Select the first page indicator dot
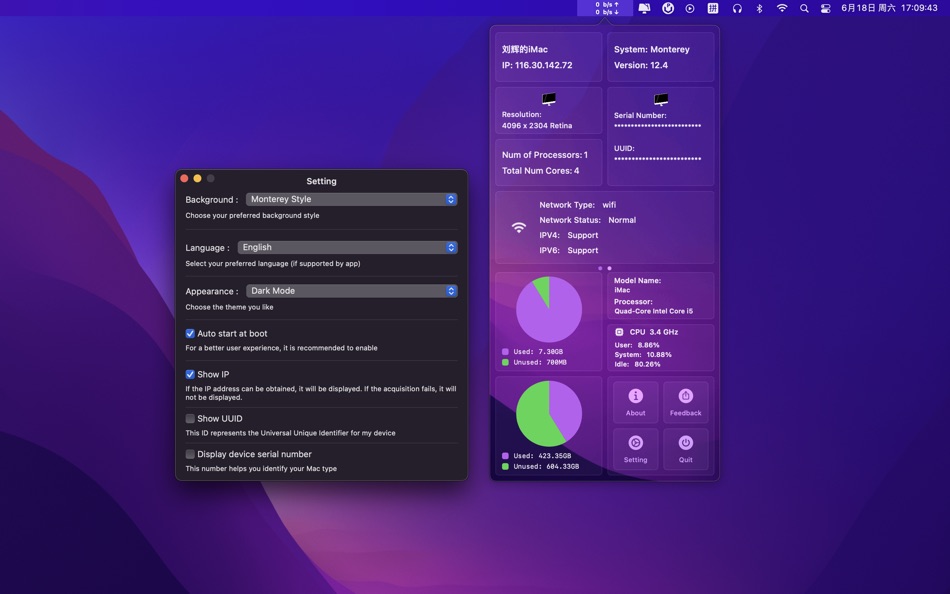950x594 pixels. [x=600, y=268]
